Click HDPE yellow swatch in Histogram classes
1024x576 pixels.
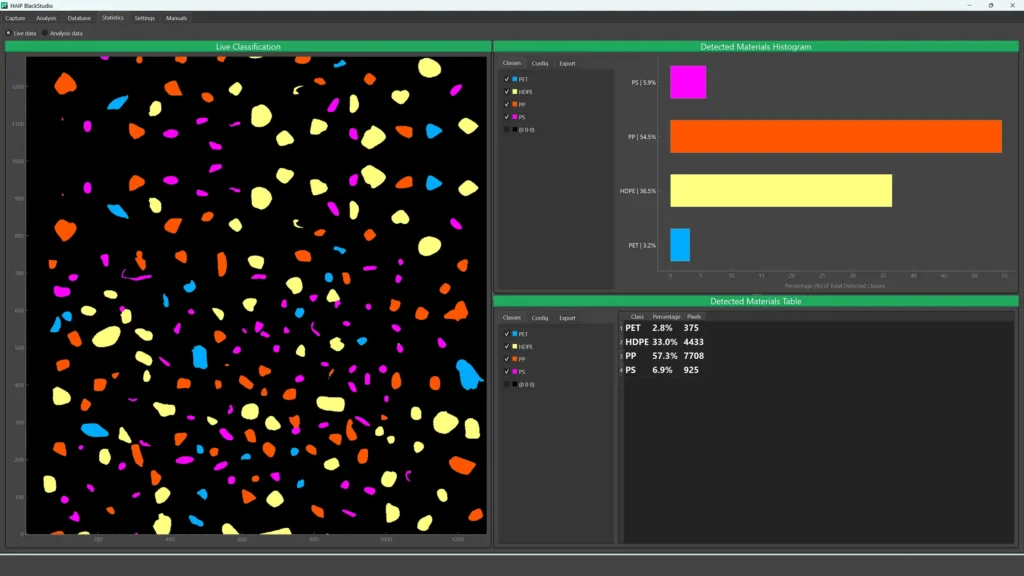pyautogui.click(x=515, y=91)
